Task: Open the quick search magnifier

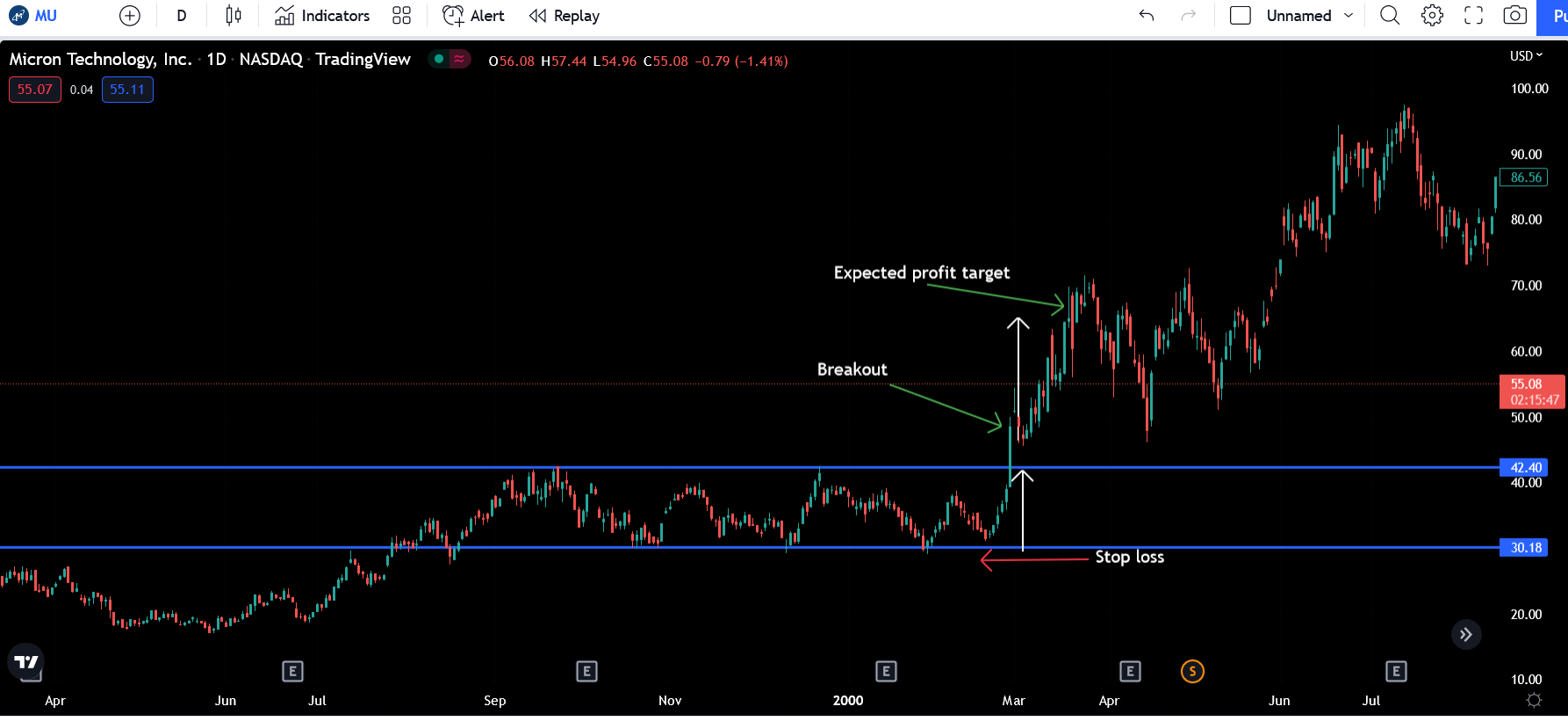Action: (1389, 16)
